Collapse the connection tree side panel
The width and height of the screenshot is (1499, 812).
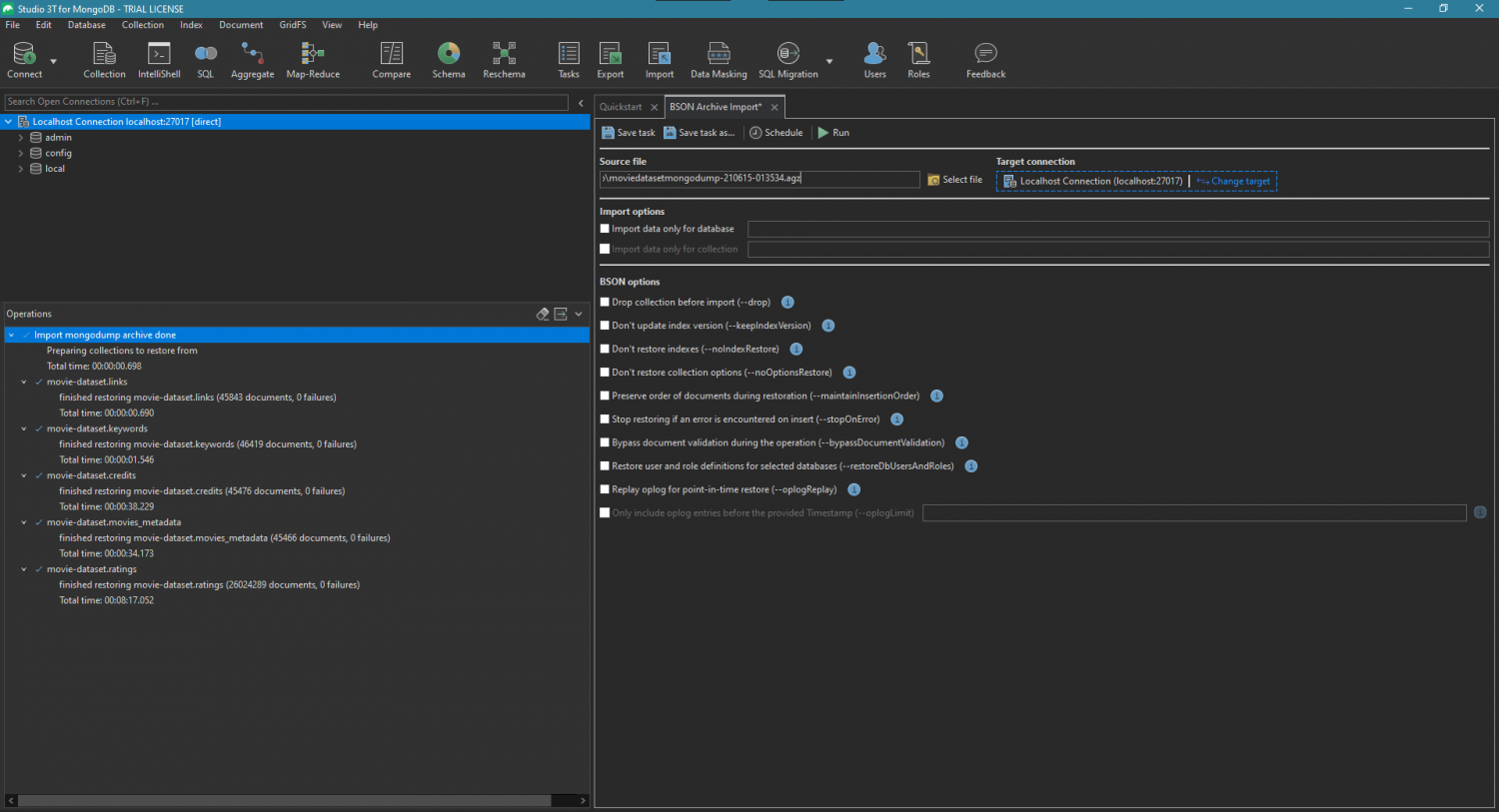(581, 103)
